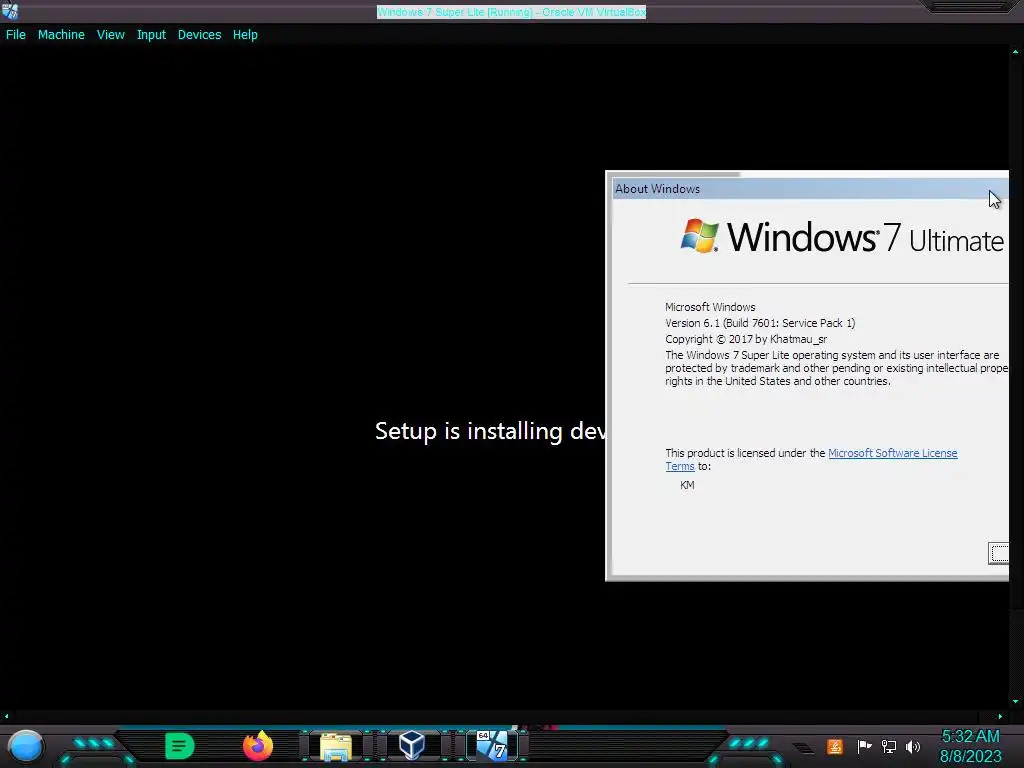Click the Java update tray icon
Image resolution: width=1024 pixels, height=768 pixels.
coord(835,746)
